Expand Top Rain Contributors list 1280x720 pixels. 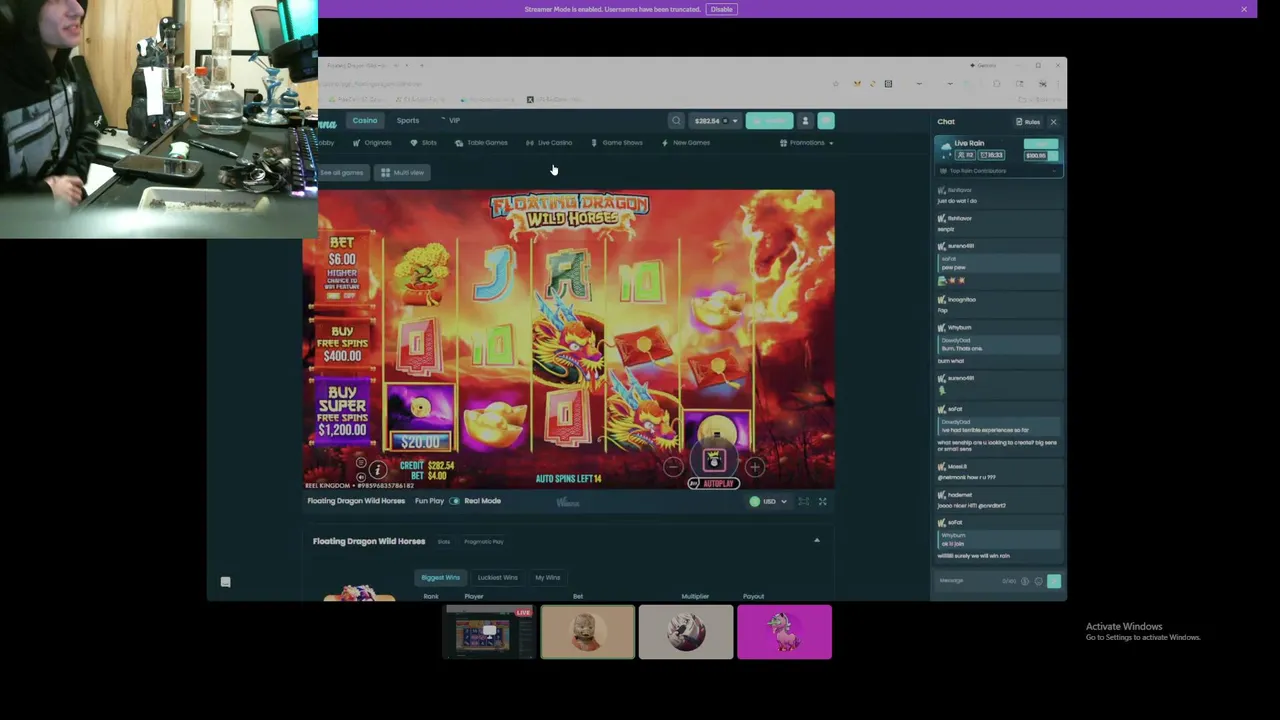click(x=997, y=171)
